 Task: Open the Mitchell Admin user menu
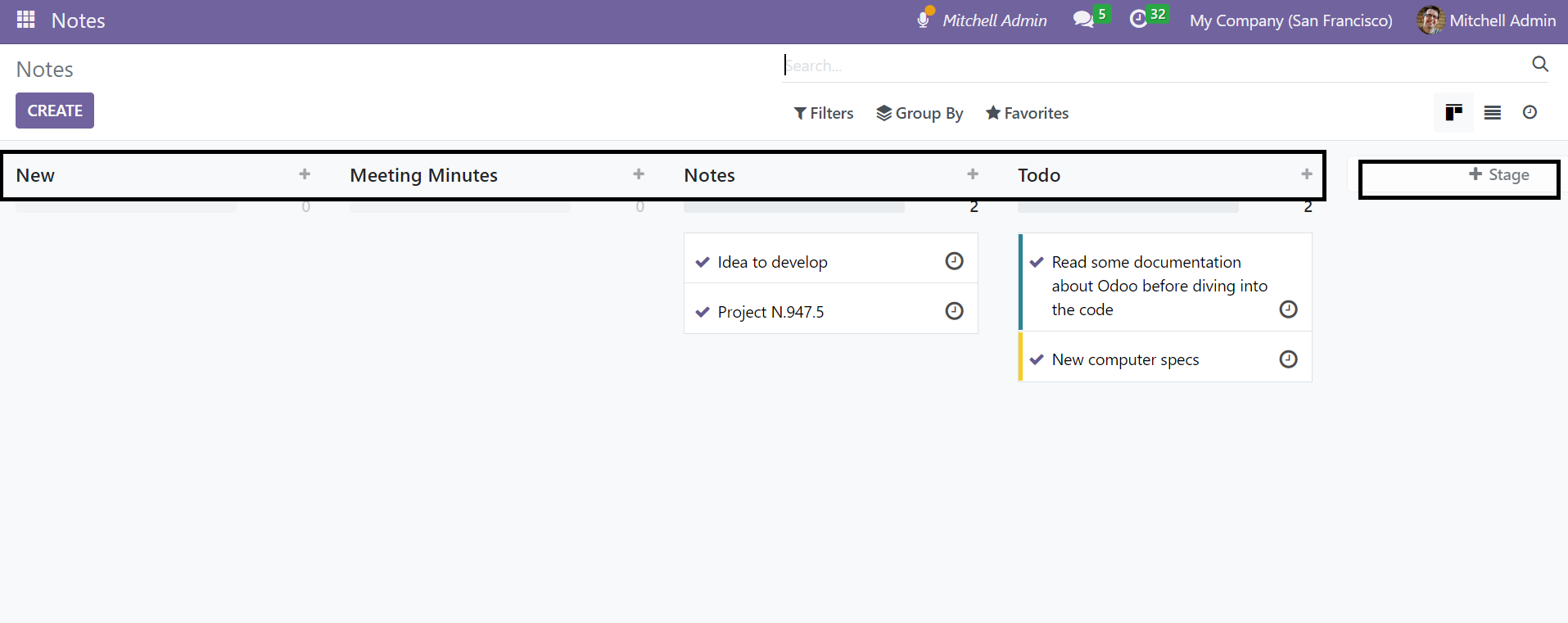point(1486,20)
